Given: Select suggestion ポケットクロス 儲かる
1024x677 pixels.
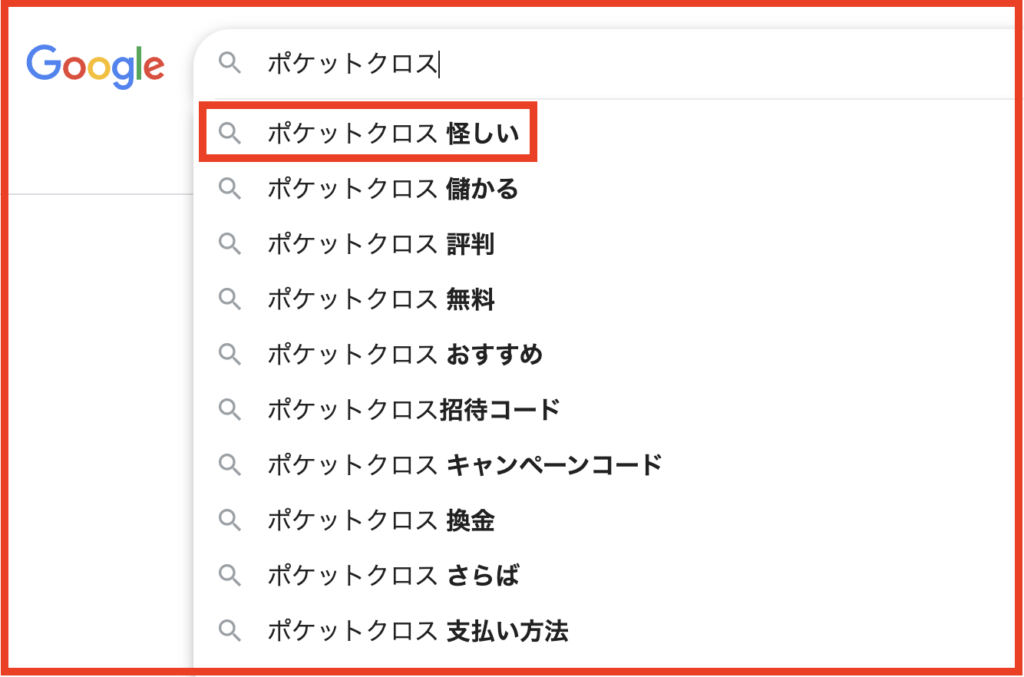Looking at the screenshot, I should (x=393, y=188).
